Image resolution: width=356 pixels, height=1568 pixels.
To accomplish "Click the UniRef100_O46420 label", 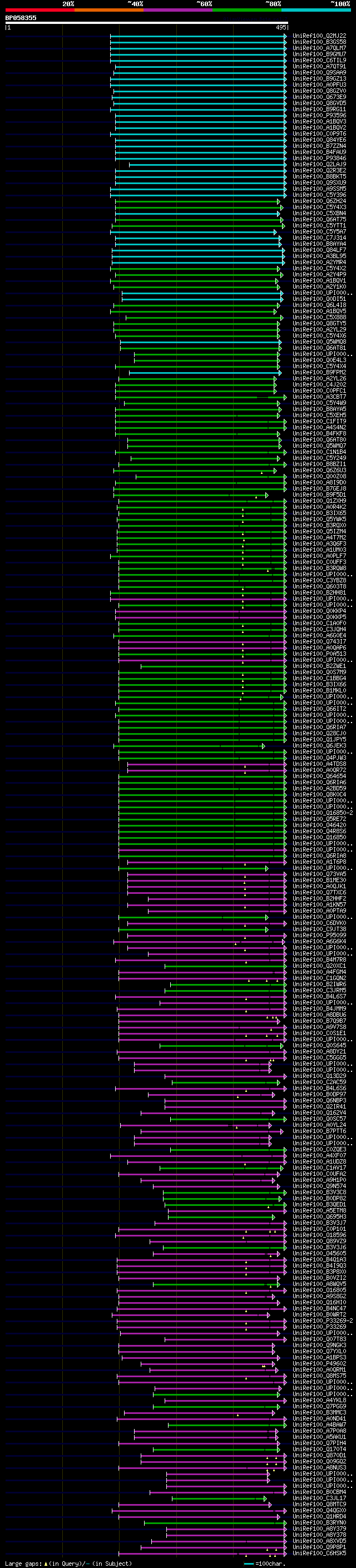I will pos(319,825).
